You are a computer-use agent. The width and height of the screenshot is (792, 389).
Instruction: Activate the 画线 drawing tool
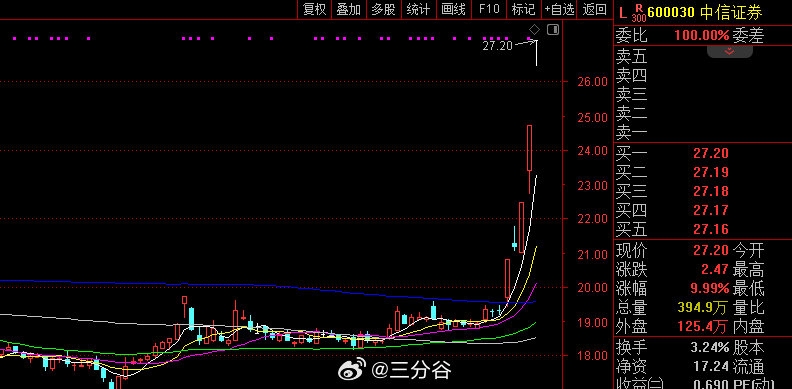tap(453, 9)
